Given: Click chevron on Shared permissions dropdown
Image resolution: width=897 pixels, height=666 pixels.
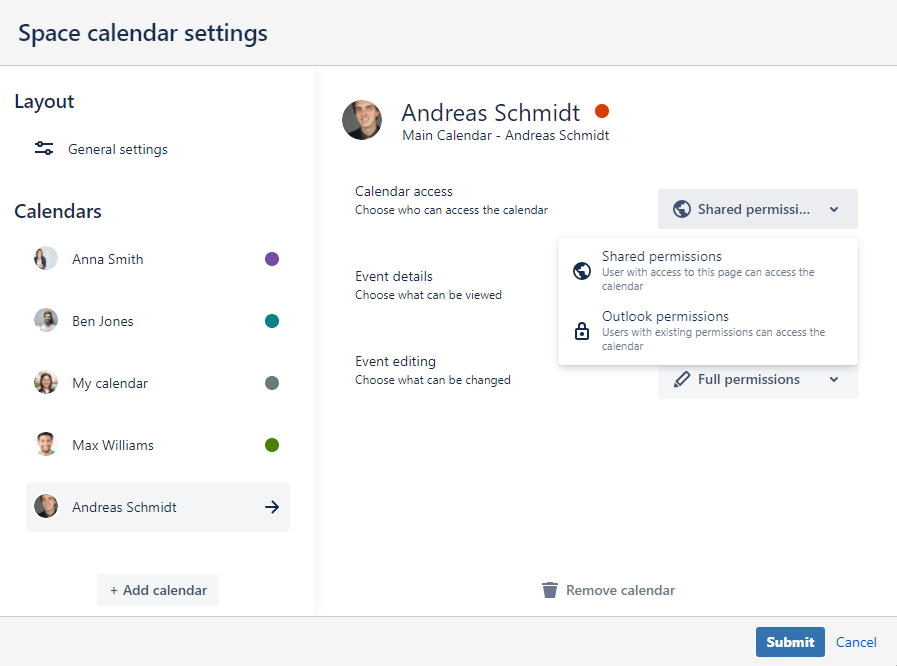Looking at the screenshot, I should click(x=834, y=210).
